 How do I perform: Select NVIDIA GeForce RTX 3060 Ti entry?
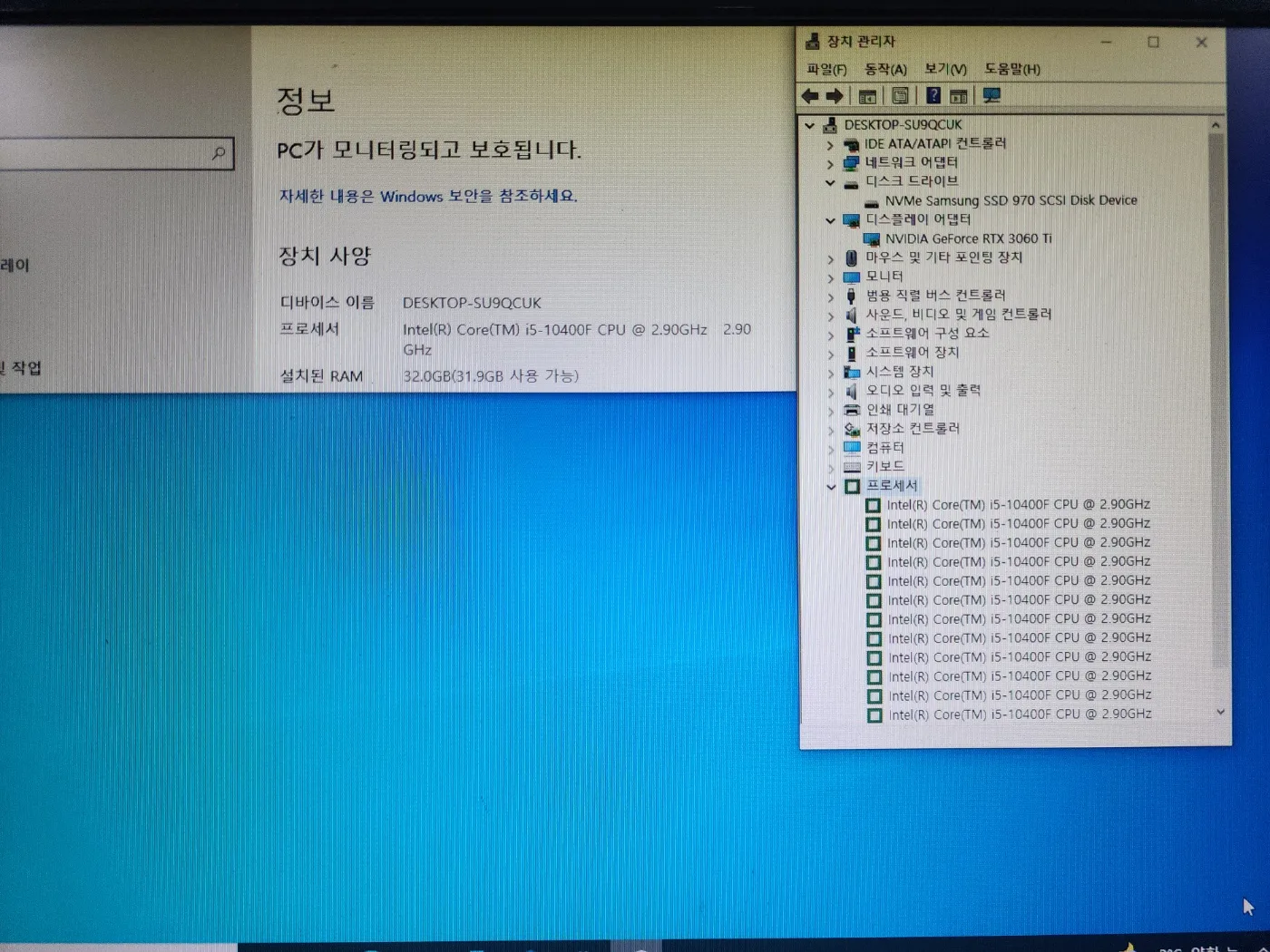coord(968,239)
